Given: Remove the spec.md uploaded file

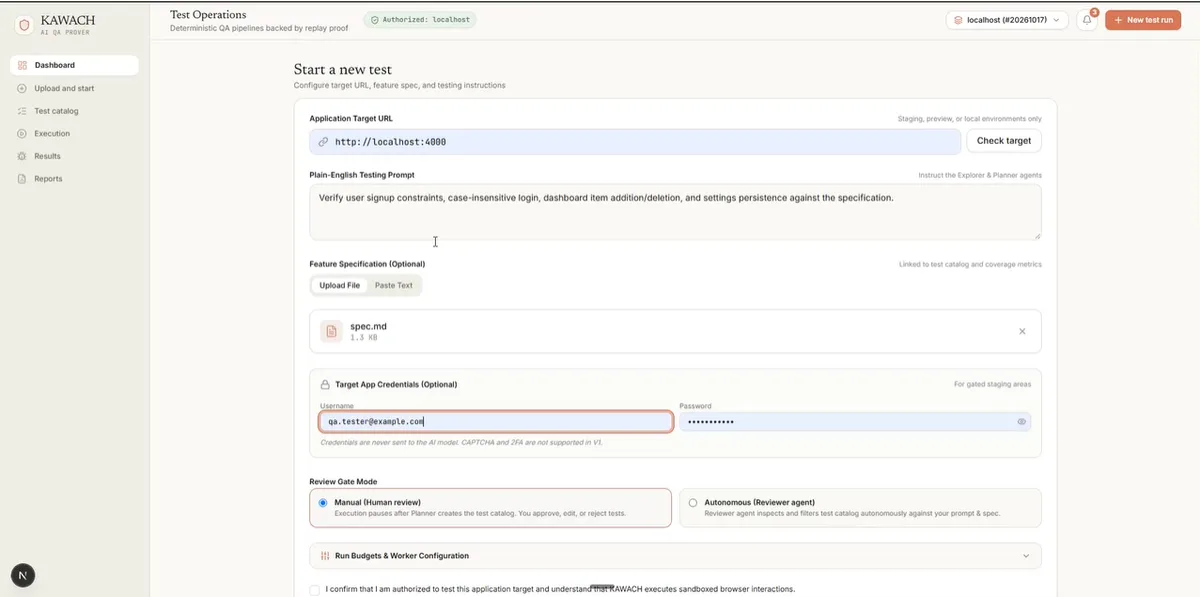Looking at the screenshot, I should pyautogui.click(x=1022, y=331).
